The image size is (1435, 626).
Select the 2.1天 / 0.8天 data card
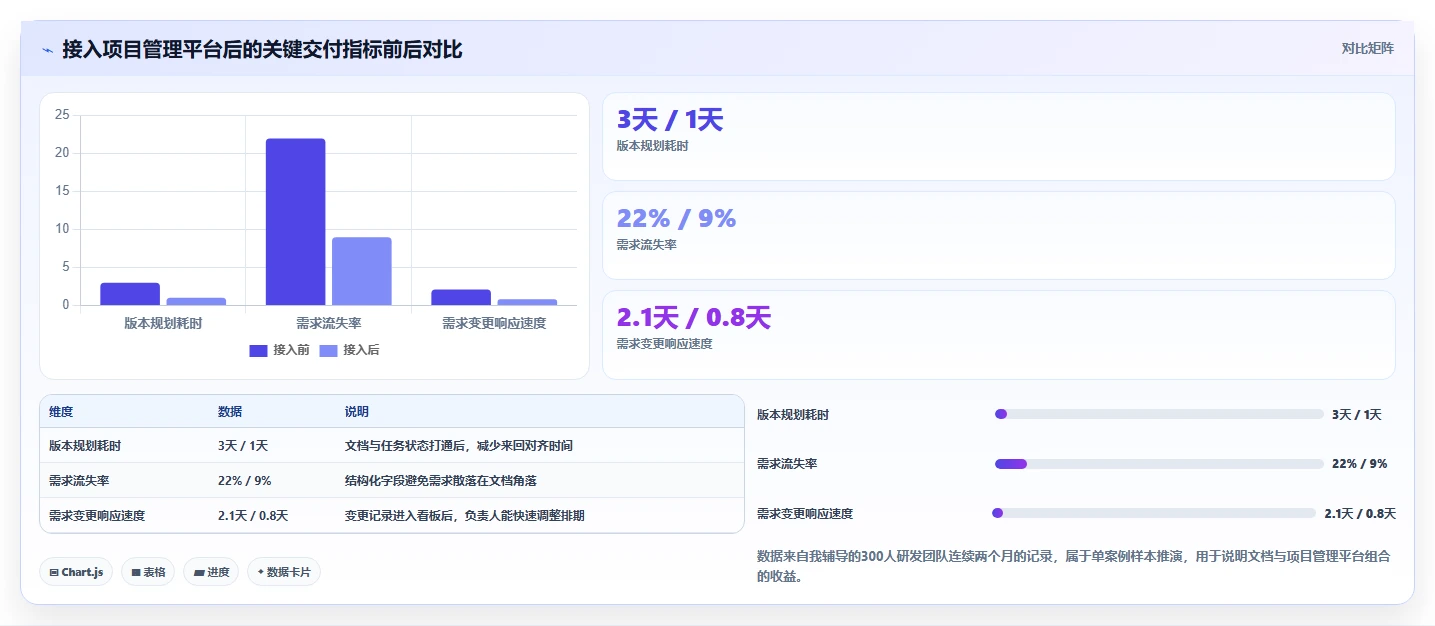point(998,335)
